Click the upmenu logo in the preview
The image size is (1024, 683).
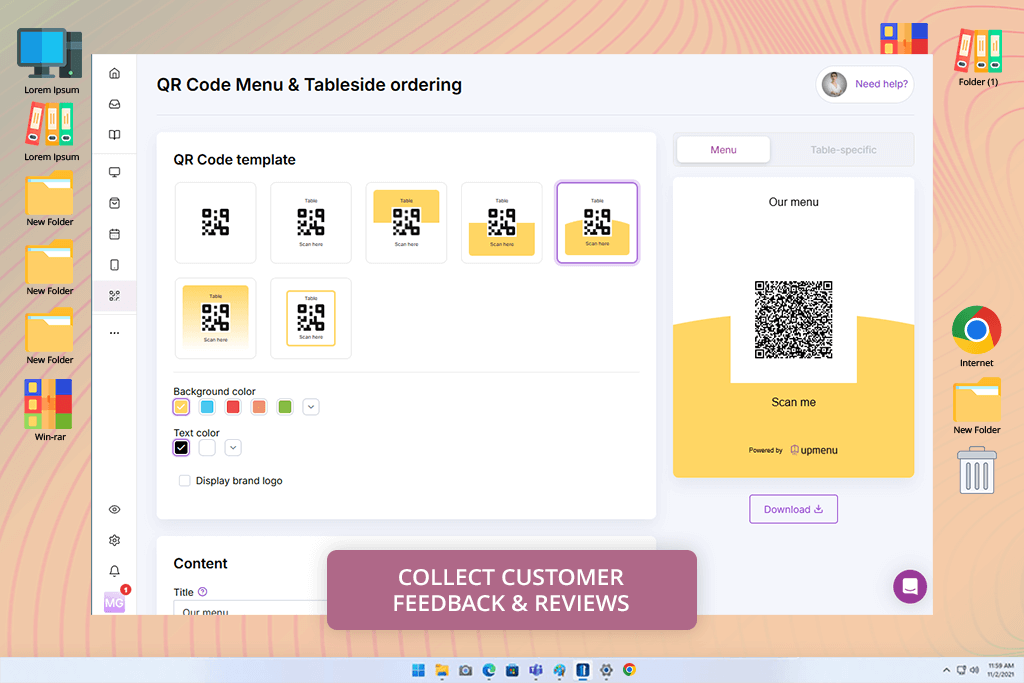coord(814,450)
